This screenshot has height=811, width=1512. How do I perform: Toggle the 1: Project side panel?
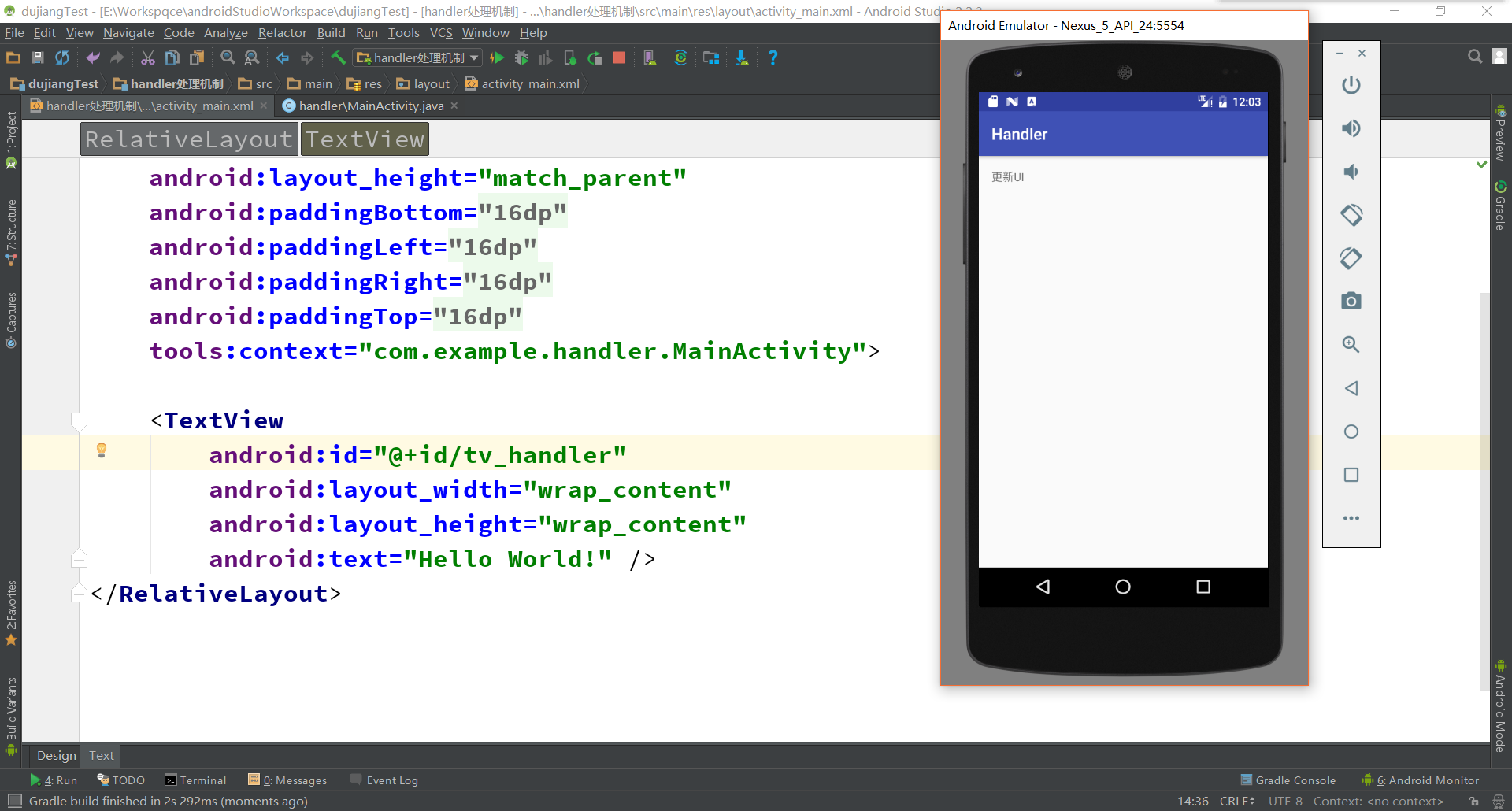pos(11,139)
